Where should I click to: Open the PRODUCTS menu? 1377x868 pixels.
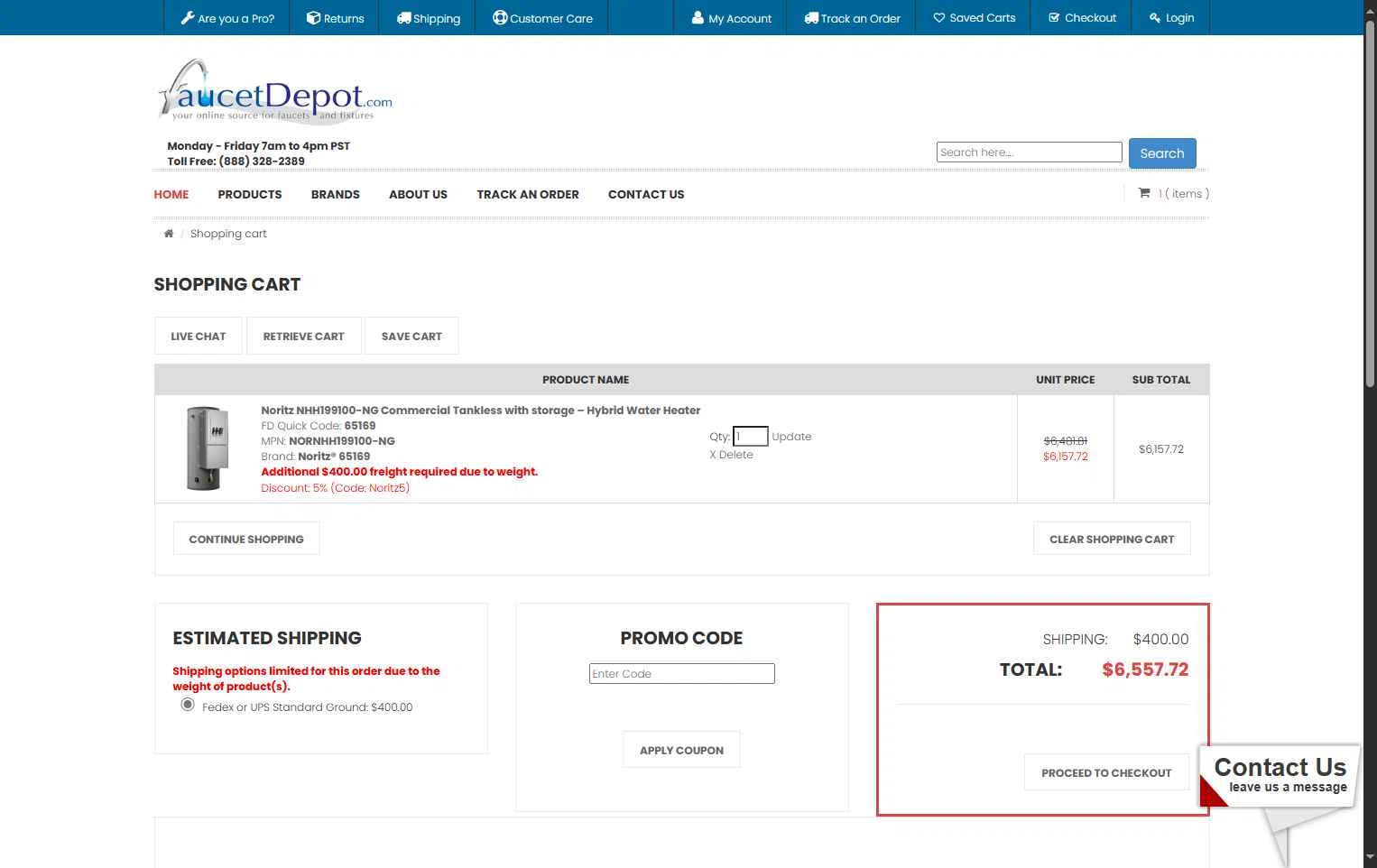point(250,194)
